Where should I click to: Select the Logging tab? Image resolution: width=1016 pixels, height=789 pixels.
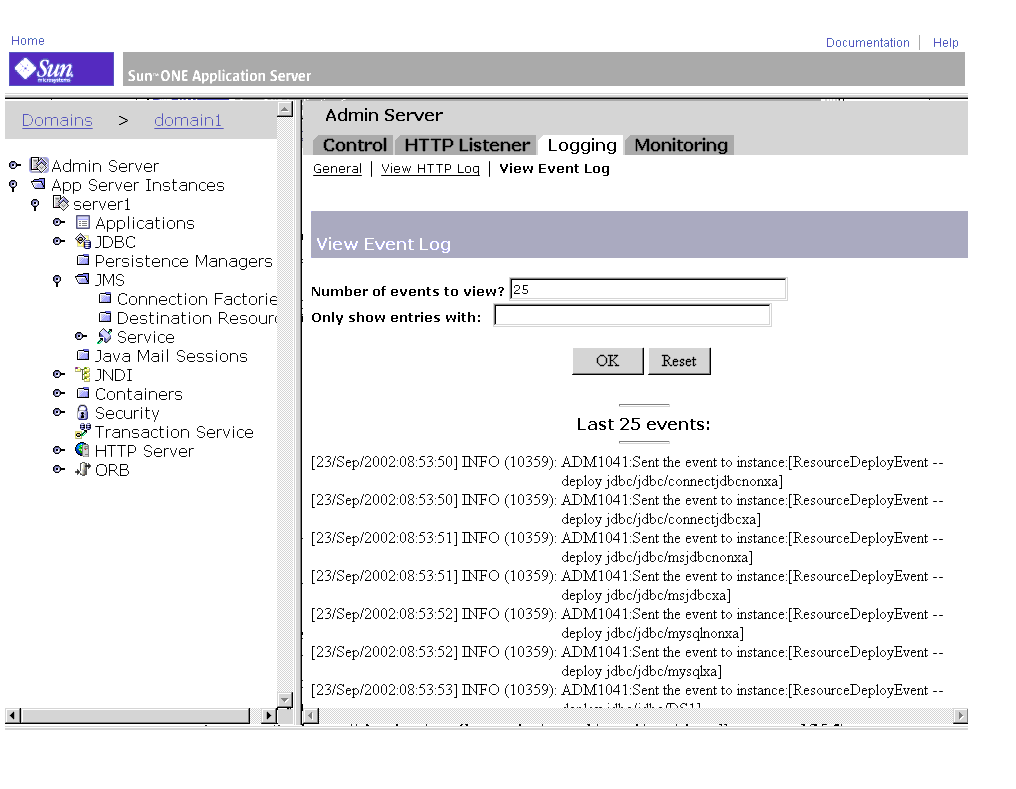tap(582, 145)
